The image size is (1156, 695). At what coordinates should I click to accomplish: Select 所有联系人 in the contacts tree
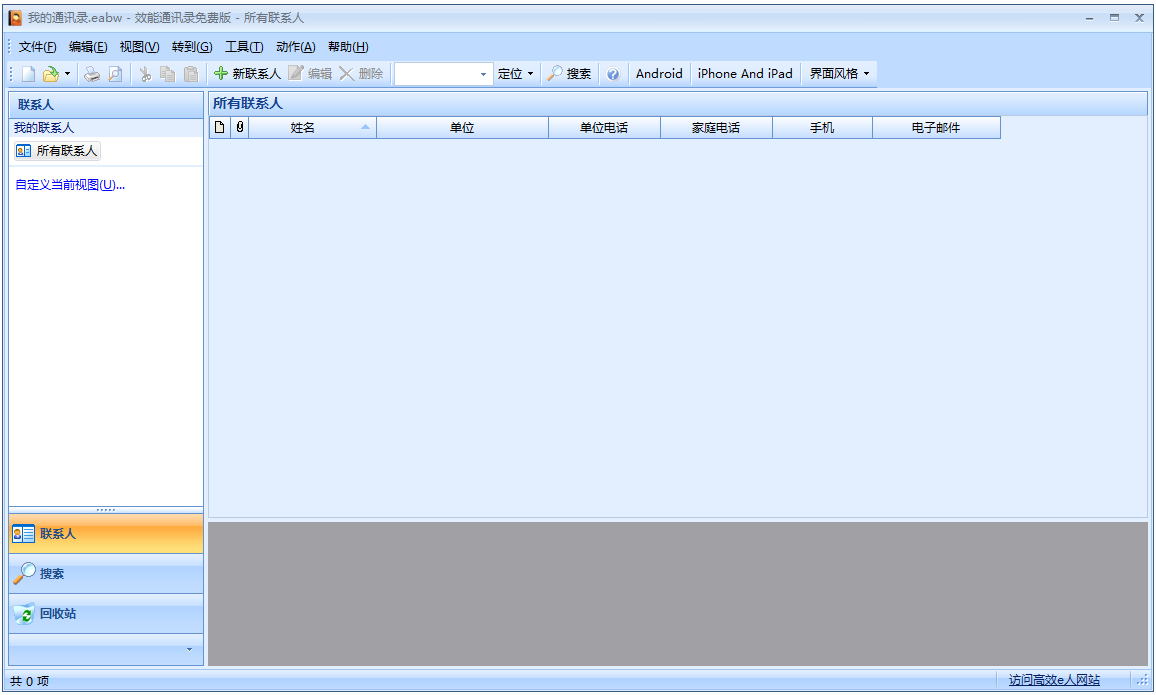click(58, 151)
